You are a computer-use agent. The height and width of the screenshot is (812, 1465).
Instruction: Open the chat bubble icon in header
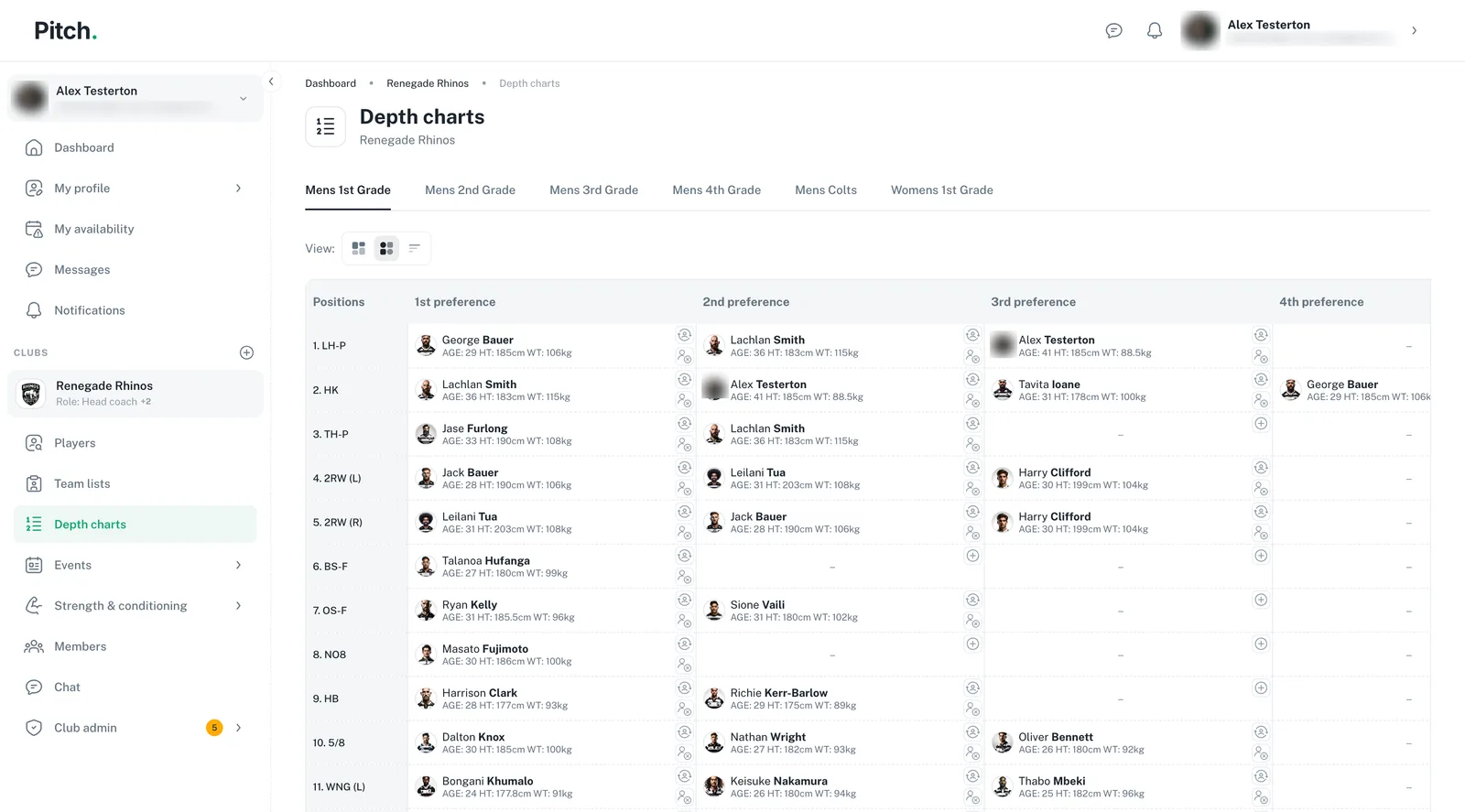click(1113, 31)
